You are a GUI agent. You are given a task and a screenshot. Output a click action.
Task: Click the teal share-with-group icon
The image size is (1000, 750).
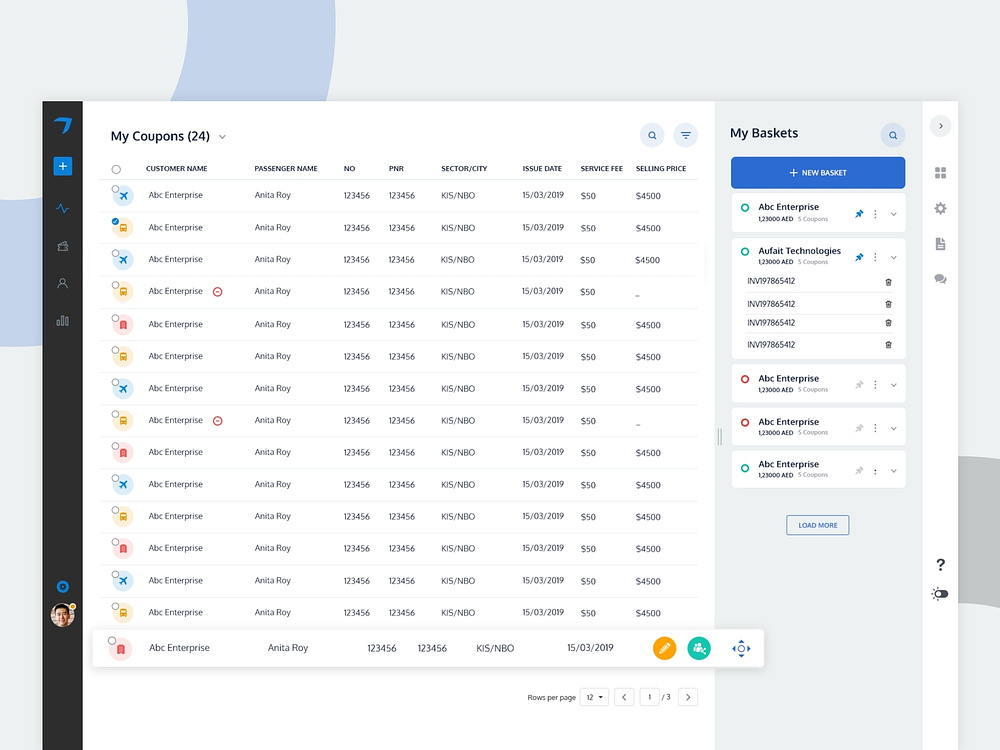(x=699, y=648)
